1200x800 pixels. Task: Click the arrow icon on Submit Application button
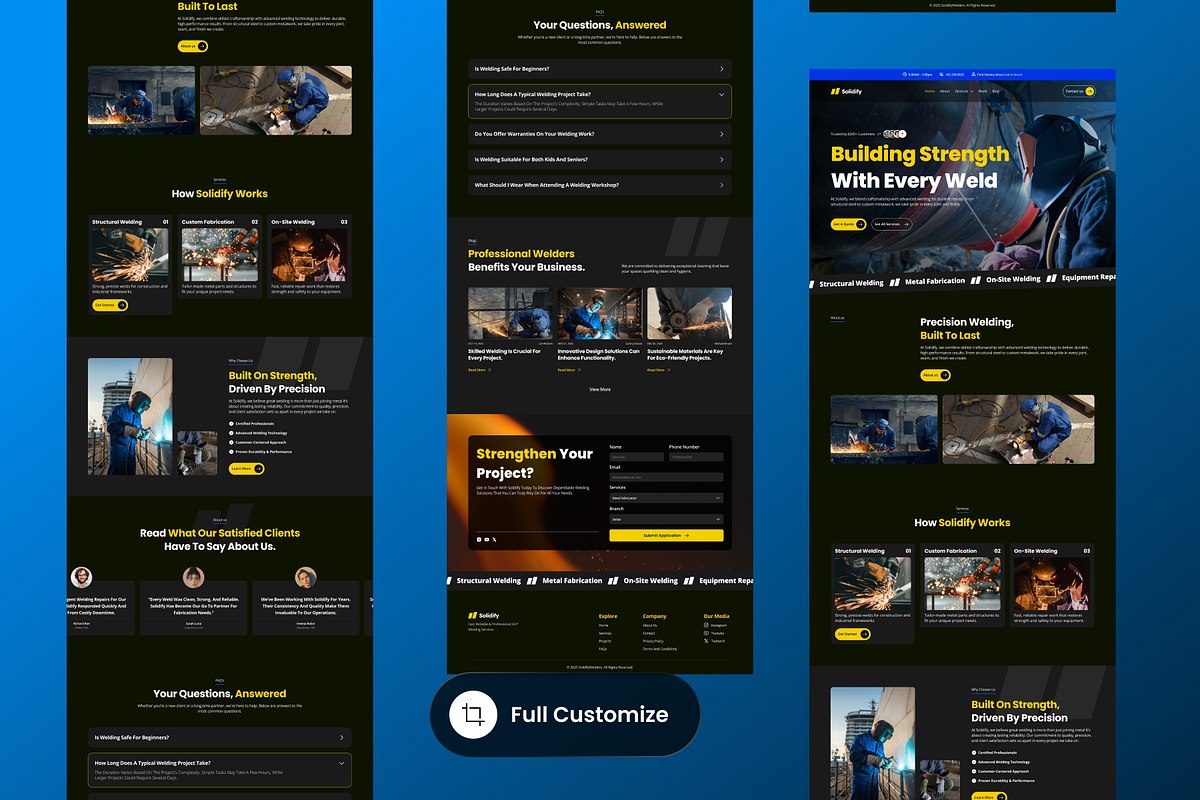tap(686, 536)
